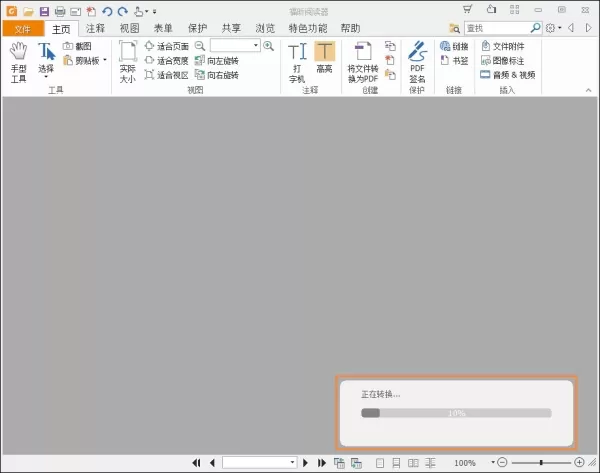Image resolution: width=600 pixels, height=473 pixels.
Task: Switch to the Comment (注释) tab
Action: coord(95,28)
